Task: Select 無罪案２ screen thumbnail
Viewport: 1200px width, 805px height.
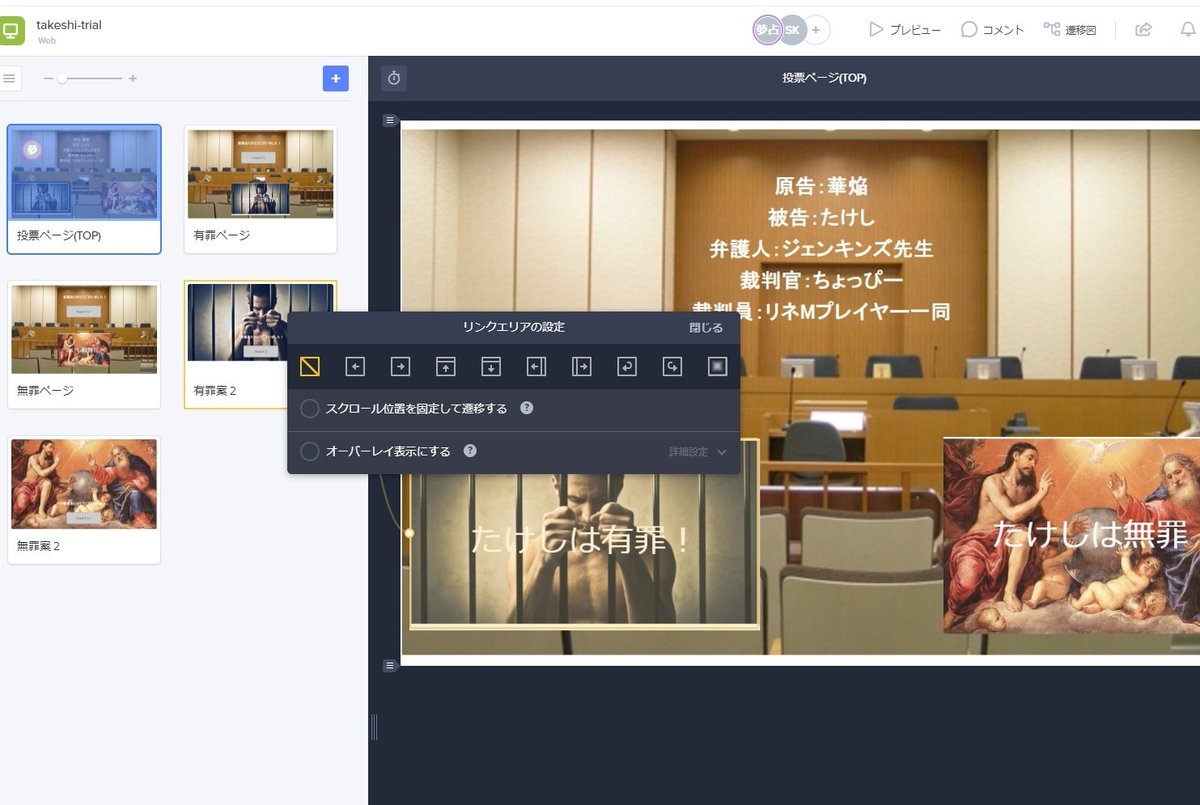Action: 84,500
